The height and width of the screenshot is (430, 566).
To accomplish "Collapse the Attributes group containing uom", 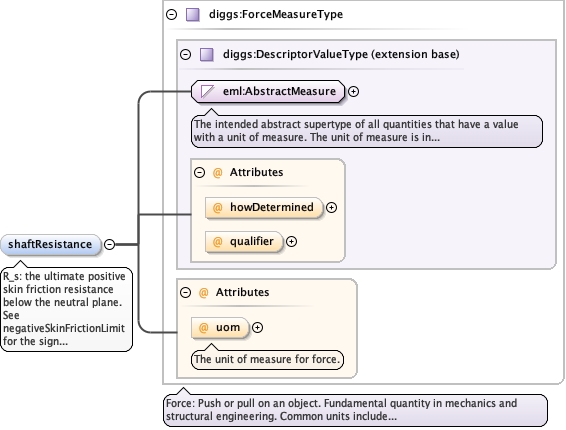I will pos(186,292).
